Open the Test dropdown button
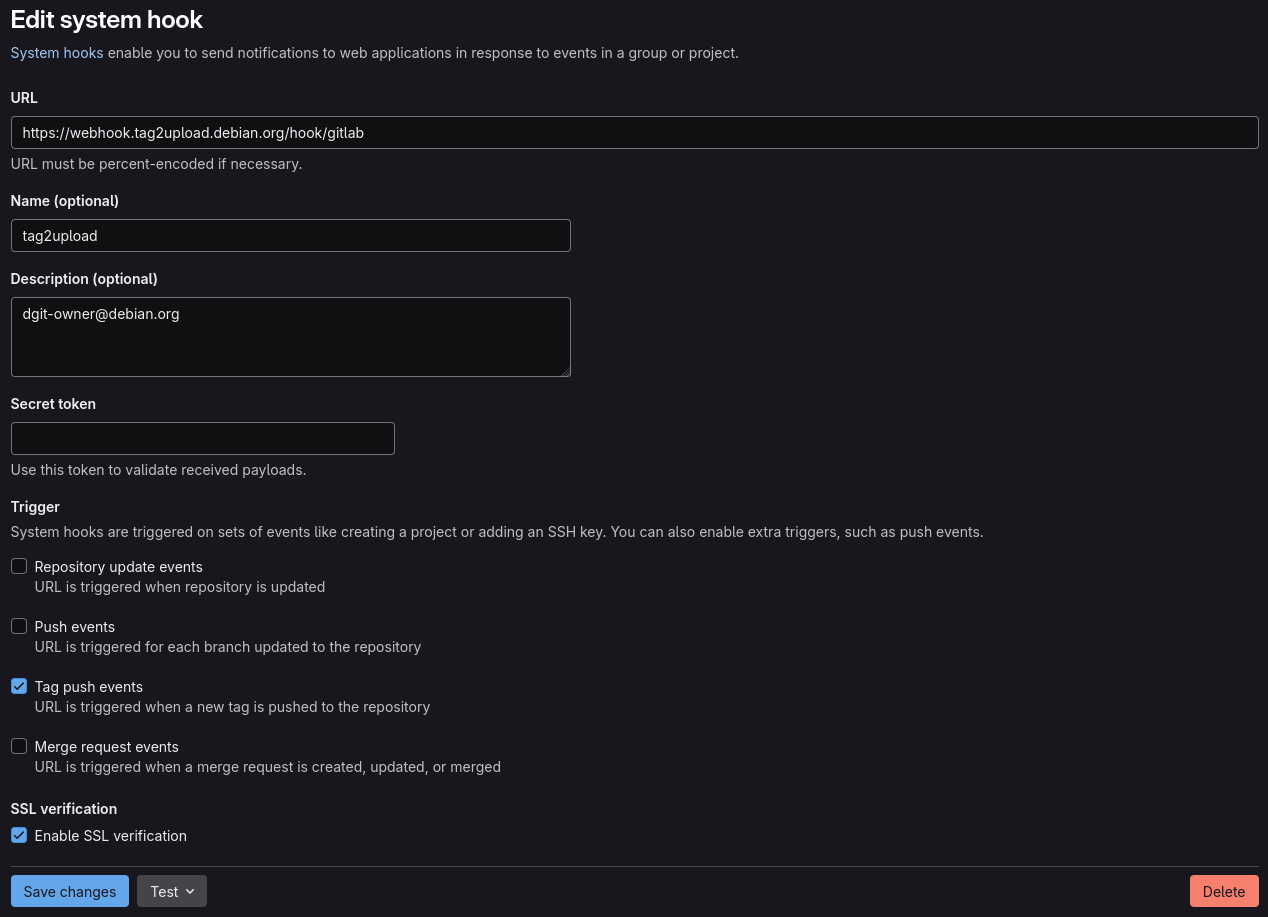Image resolution: width=1268 pixels, height=917 pixels. click(x=172, y=891)
